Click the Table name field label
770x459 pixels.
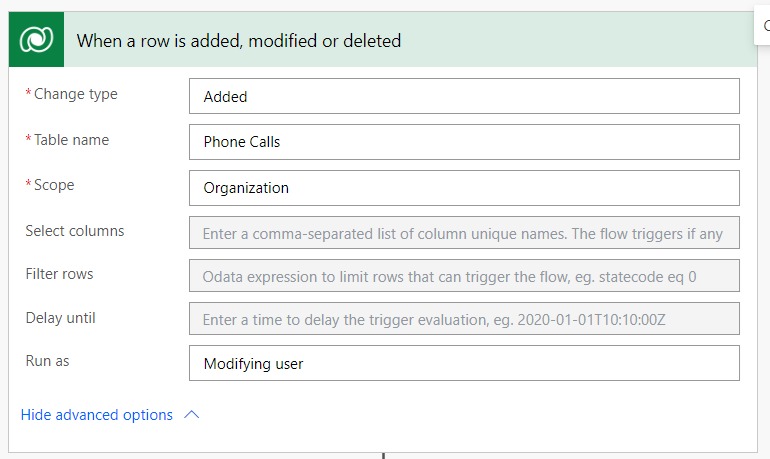[x=67, y=140]
